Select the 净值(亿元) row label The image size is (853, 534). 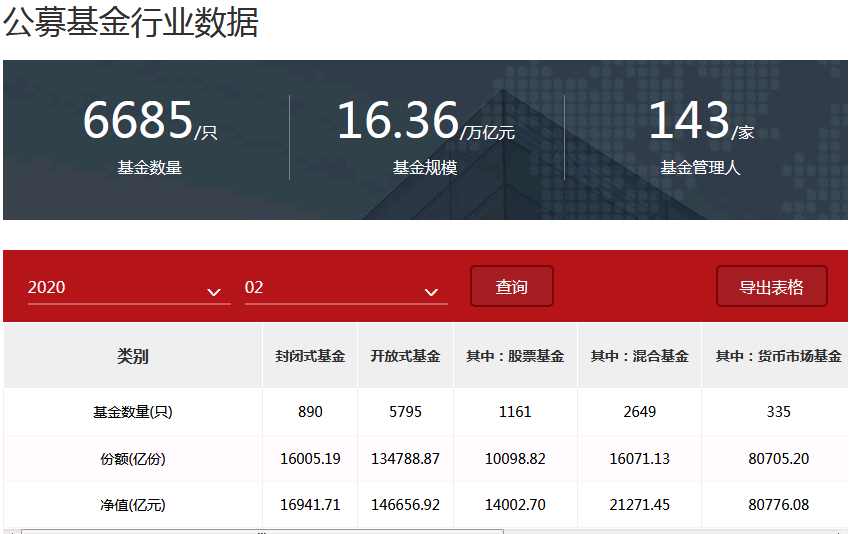click(x=133, y=505)
